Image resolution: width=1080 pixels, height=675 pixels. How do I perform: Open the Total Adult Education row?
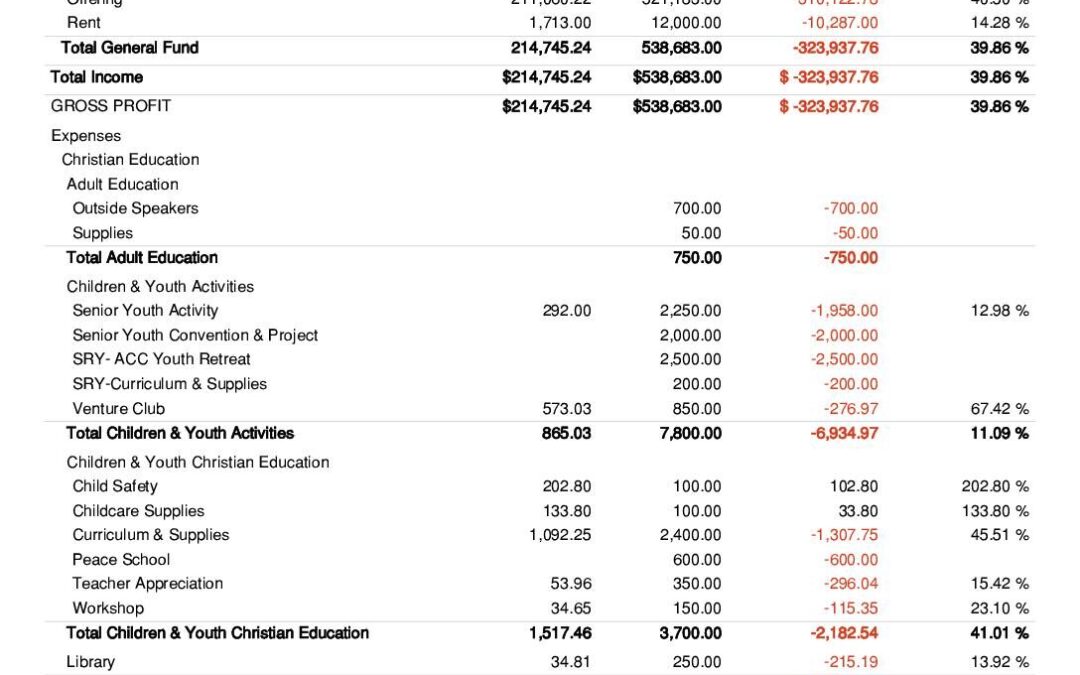coord(141,257)
